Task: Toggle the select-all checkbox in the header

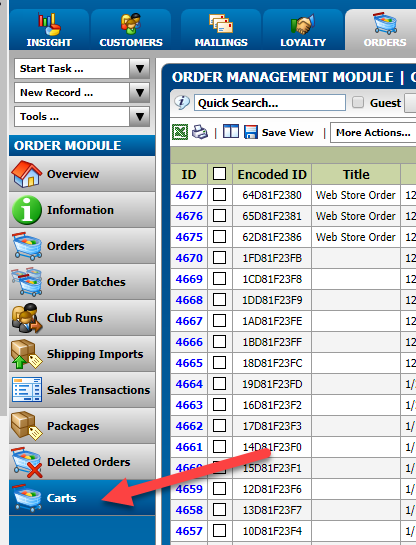Action: coord(219,174)
